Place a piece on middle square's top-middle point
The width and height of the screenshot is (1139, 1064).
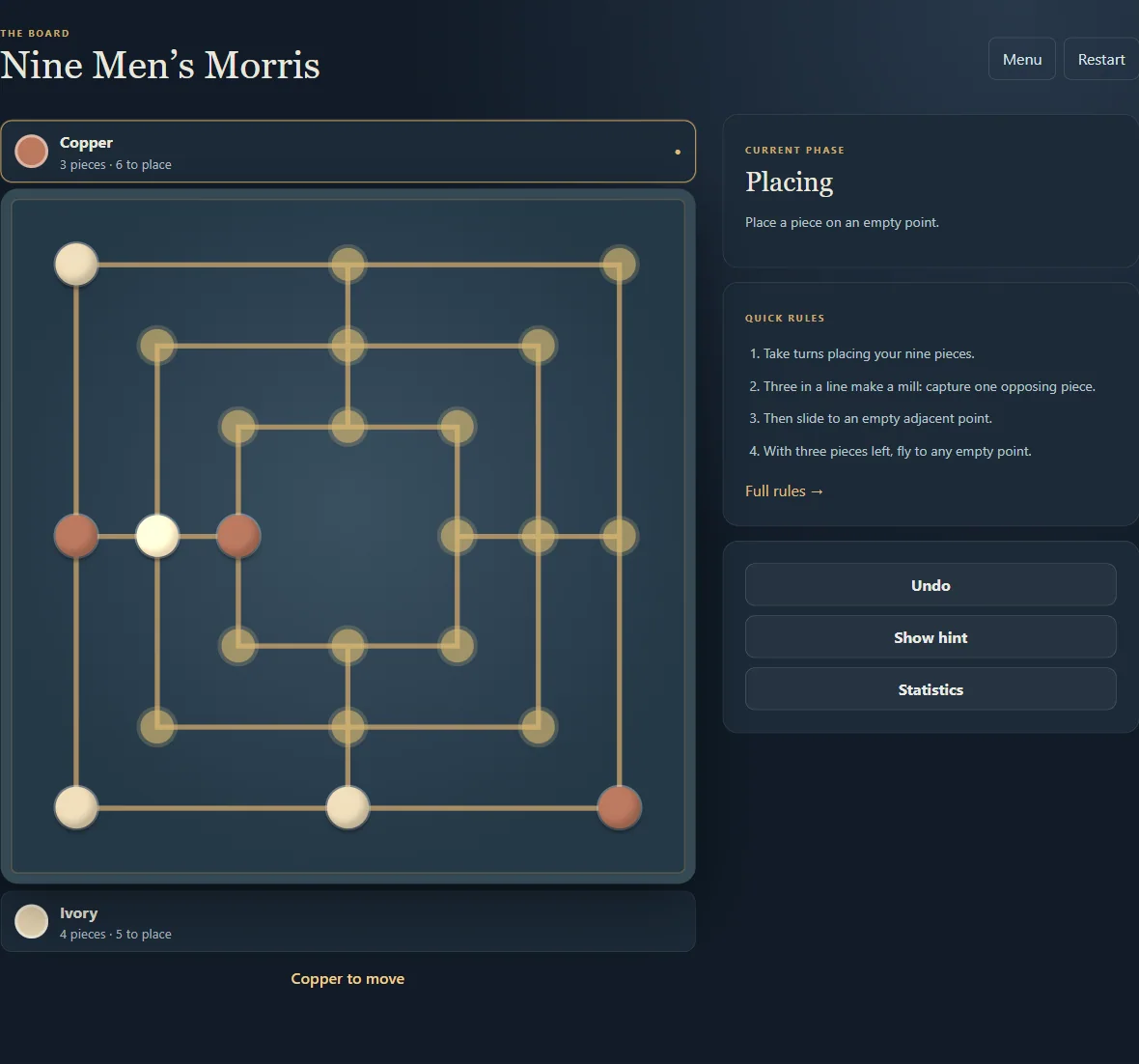347,346
